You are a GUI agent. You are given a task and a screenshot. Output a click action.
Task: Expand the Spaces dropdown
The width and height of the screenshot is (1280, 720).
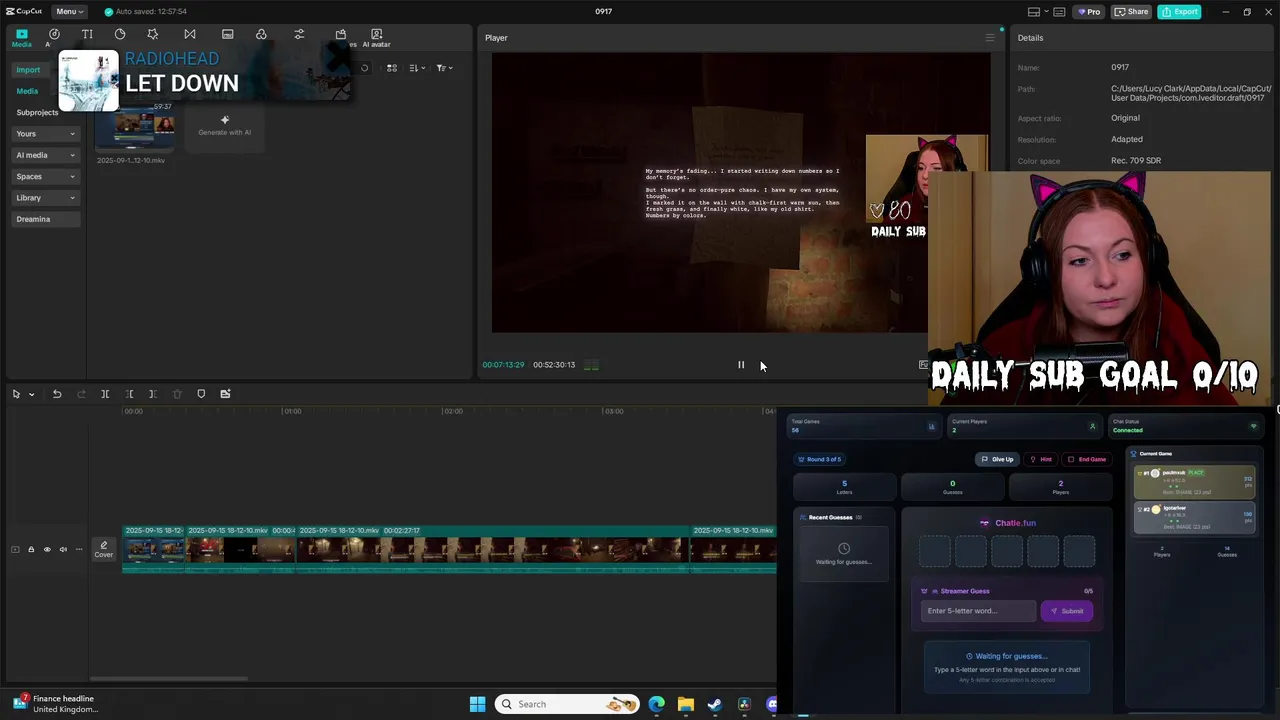(45, 176)
